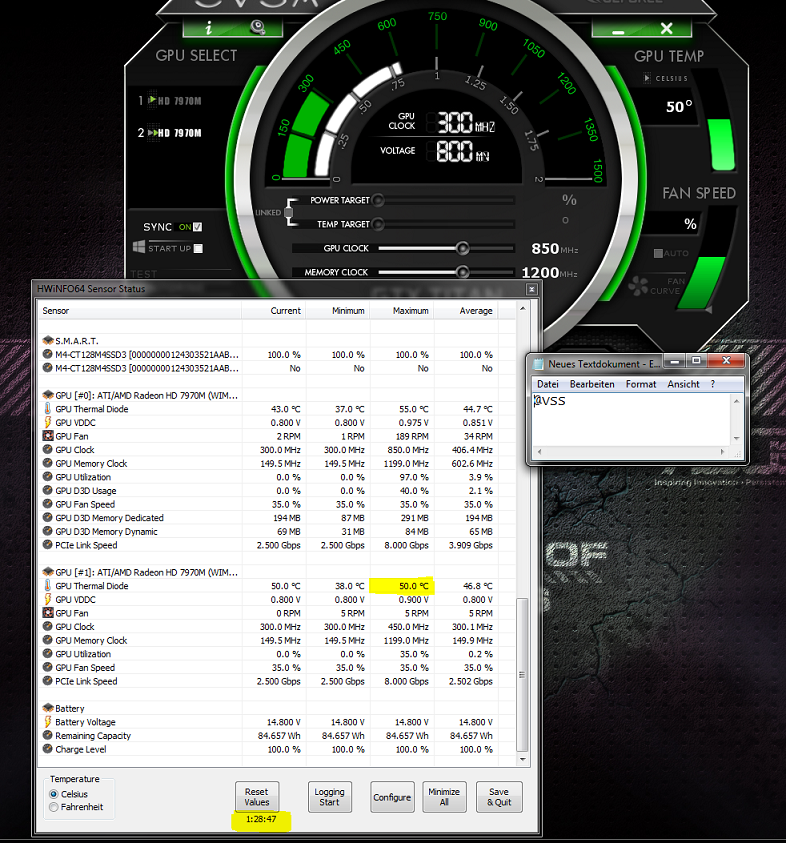This screenshot has width=786, height=843.
Task: Click the Charge Level row icon
Action: tap(48, 749)
